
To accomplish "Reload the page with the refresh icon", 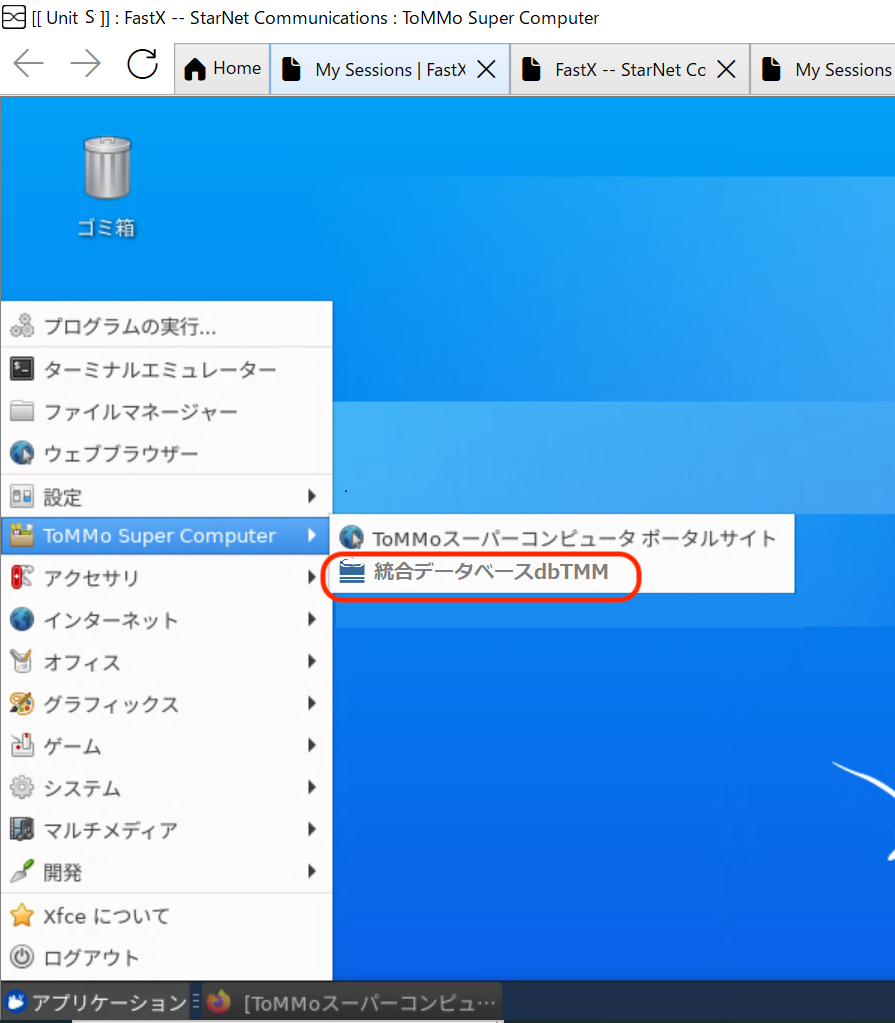I will click(x=142, y=64).
